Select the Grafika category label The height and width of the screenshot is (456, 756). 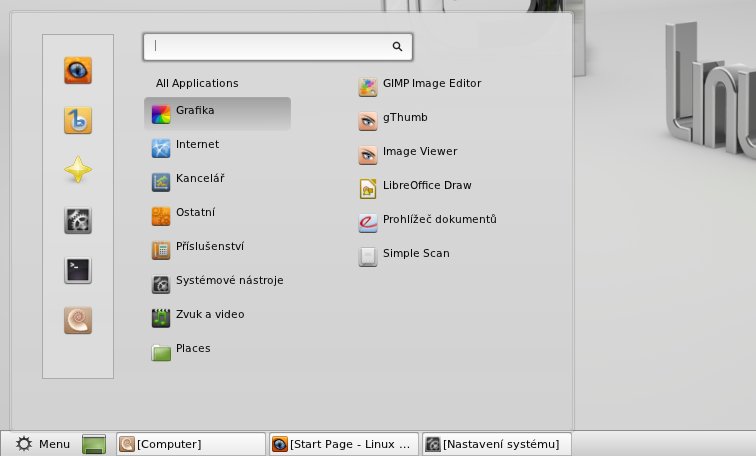195,110
